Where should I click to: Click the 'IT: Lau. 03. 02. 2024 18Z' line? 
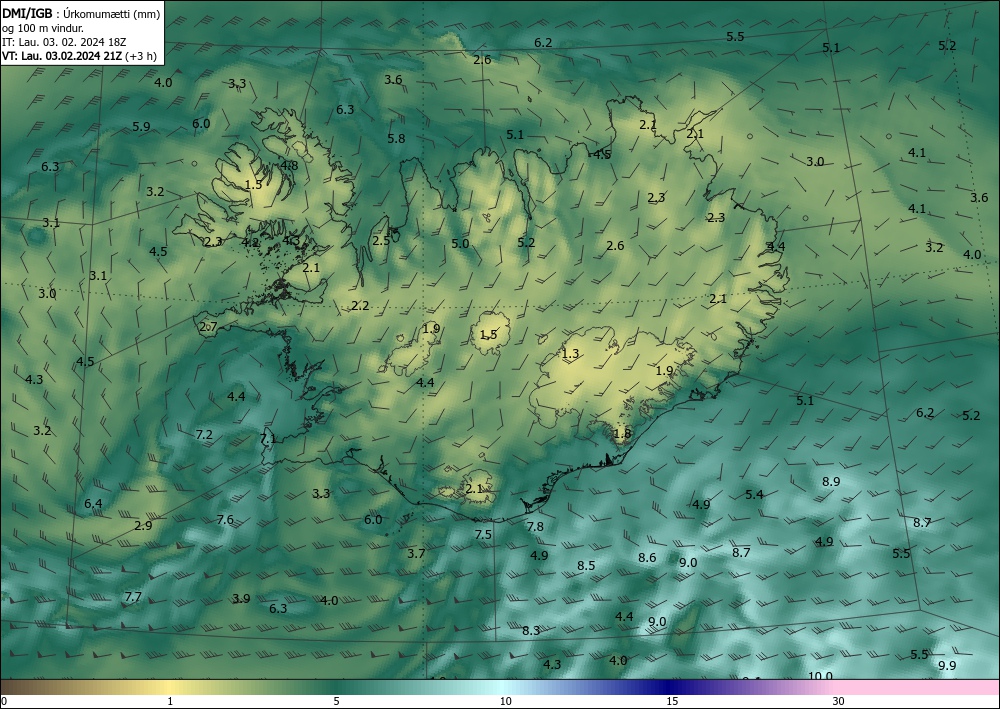pyautogui.click(x=64, y=42)
